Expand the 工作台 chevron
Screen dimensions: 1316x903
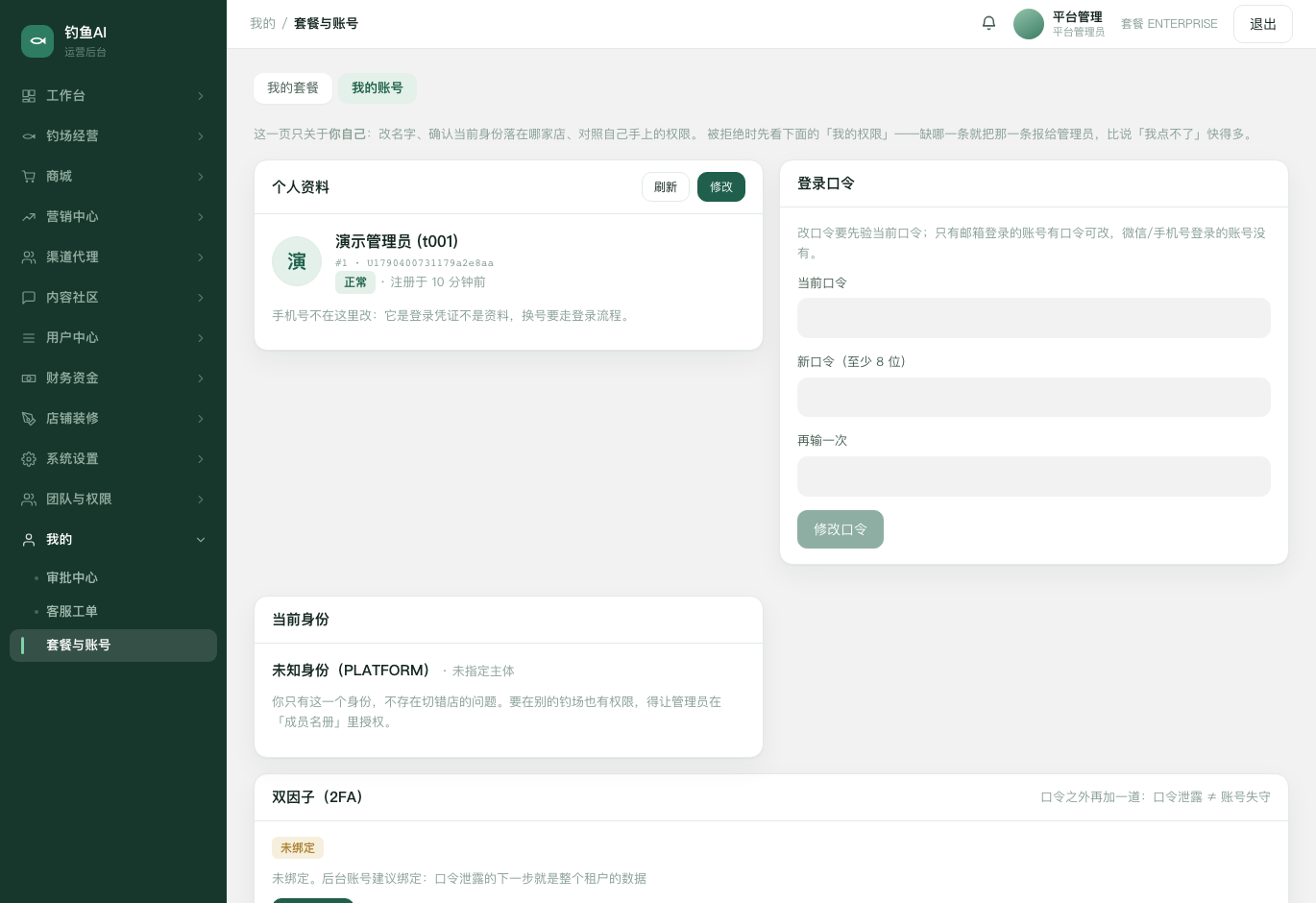(201, 96)
